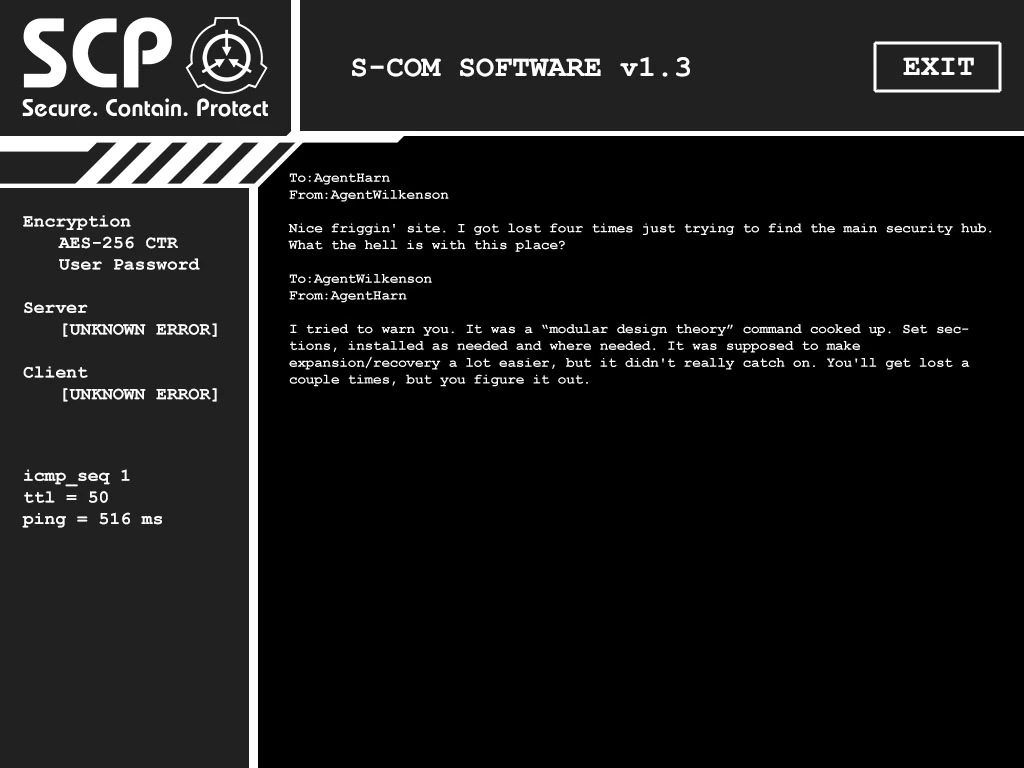The image size is (1024, 768).
Task: Click the S-COM SOFTWARE v1.3 title
Action: [520, 68]
